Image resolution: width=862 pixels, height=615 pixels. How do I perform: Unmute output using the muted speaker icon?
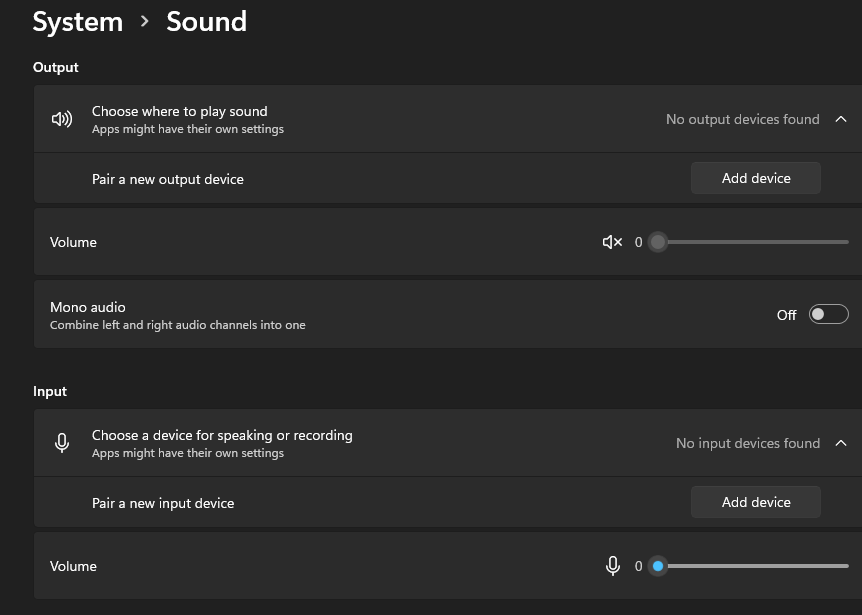612,242
